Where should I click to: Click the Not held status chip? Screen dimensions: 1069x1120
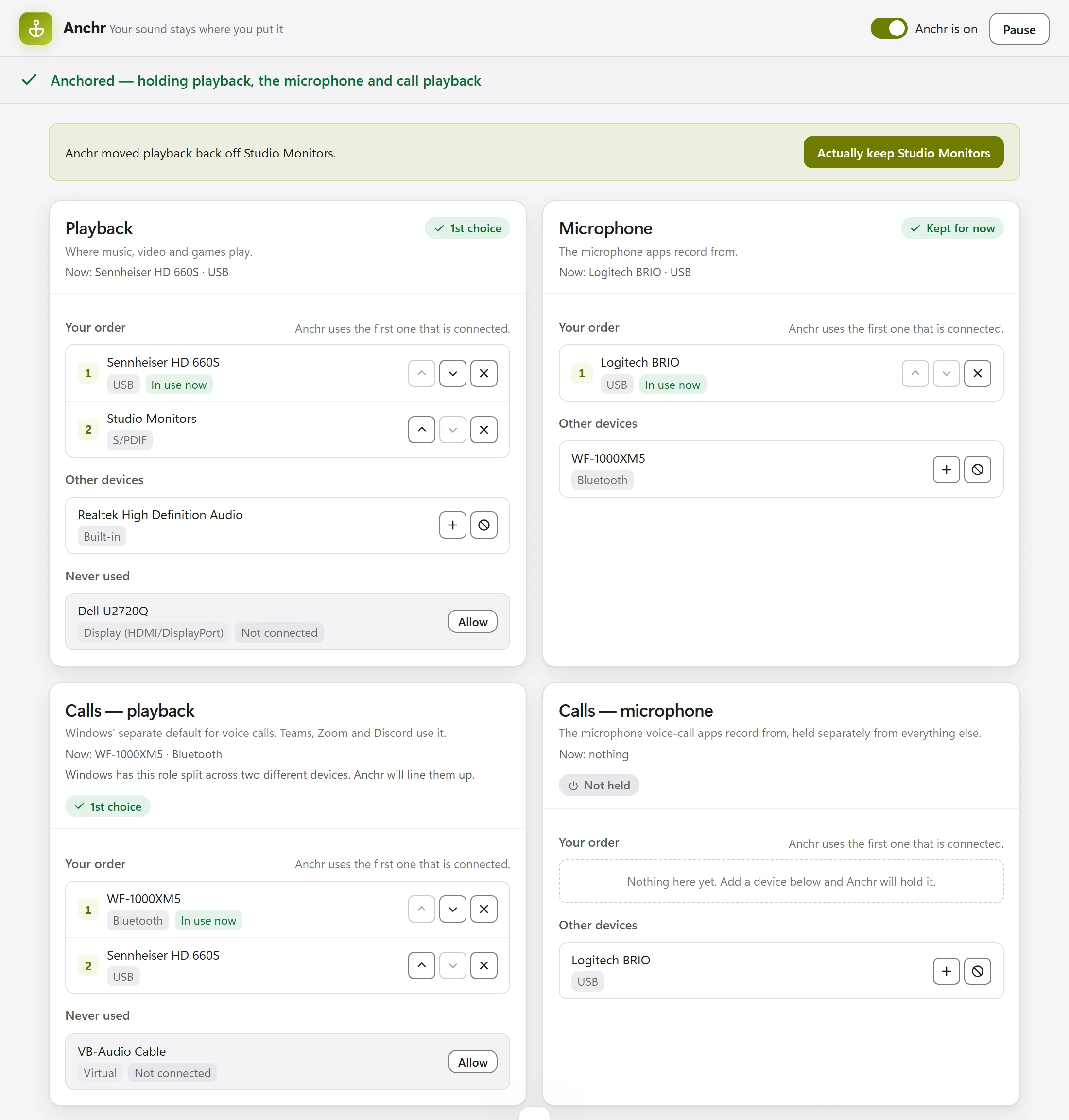(x=598, y=786)
